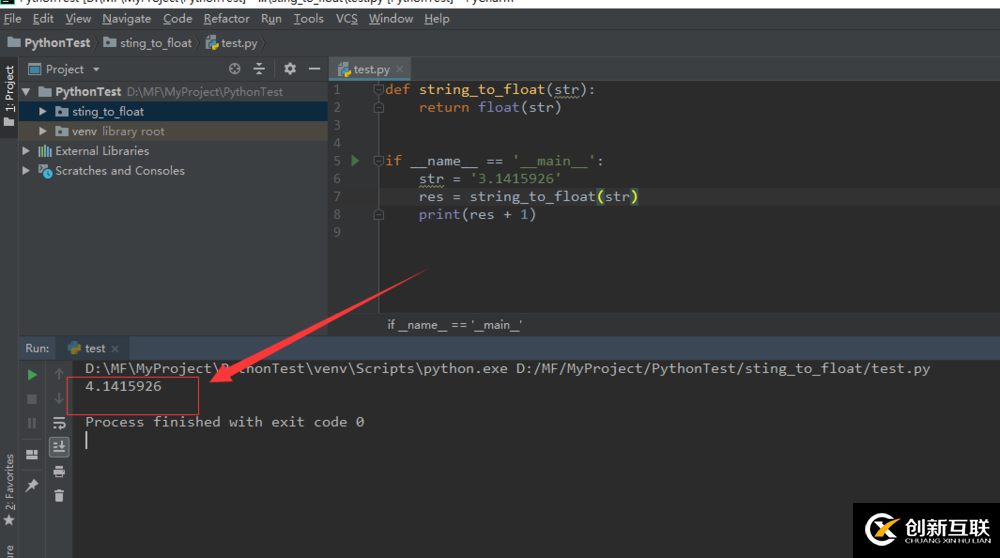Image resolution: width=1000 pixels, height=558 pixels.
Task: Select External Libraries in project tree
Action: click(x=102, y=151)
